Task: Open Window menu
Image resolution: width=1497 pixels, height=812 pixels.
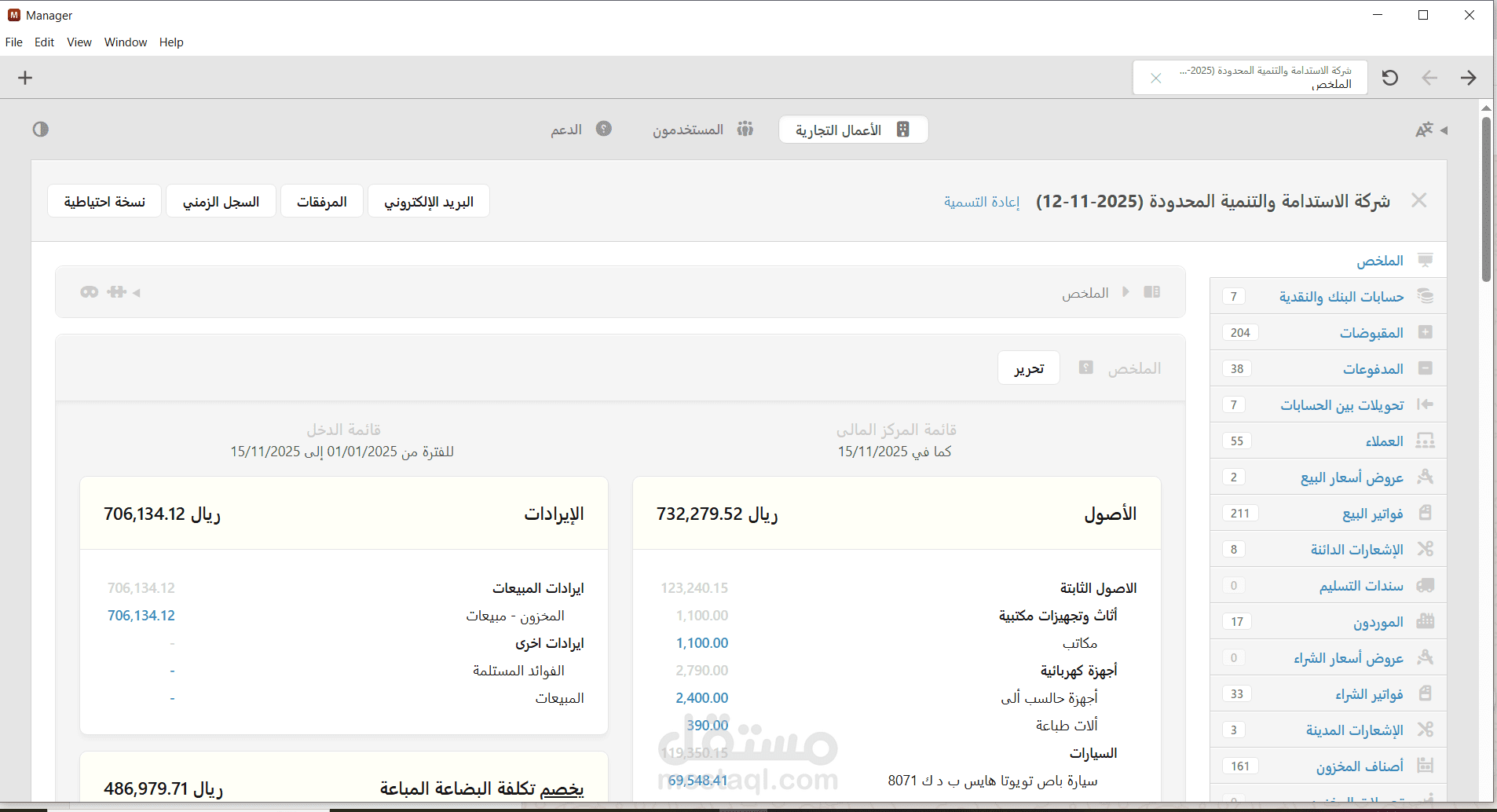Action: tap(126, 42)
